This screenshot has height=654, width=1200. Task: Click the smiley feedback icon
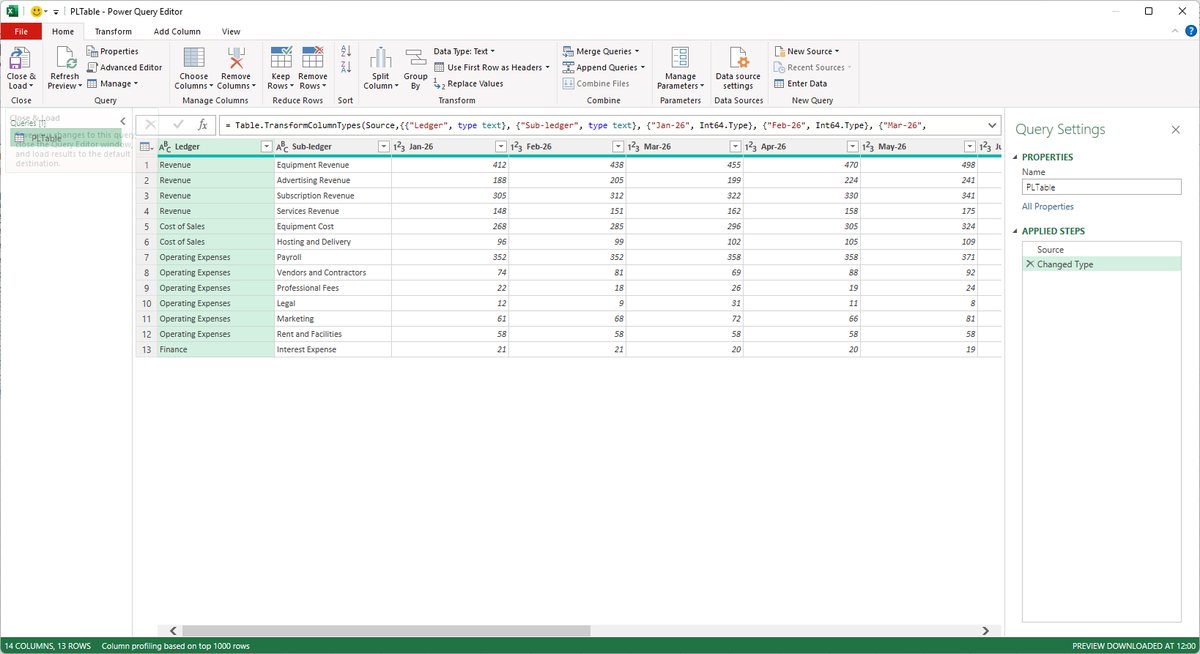pos(37,11)
